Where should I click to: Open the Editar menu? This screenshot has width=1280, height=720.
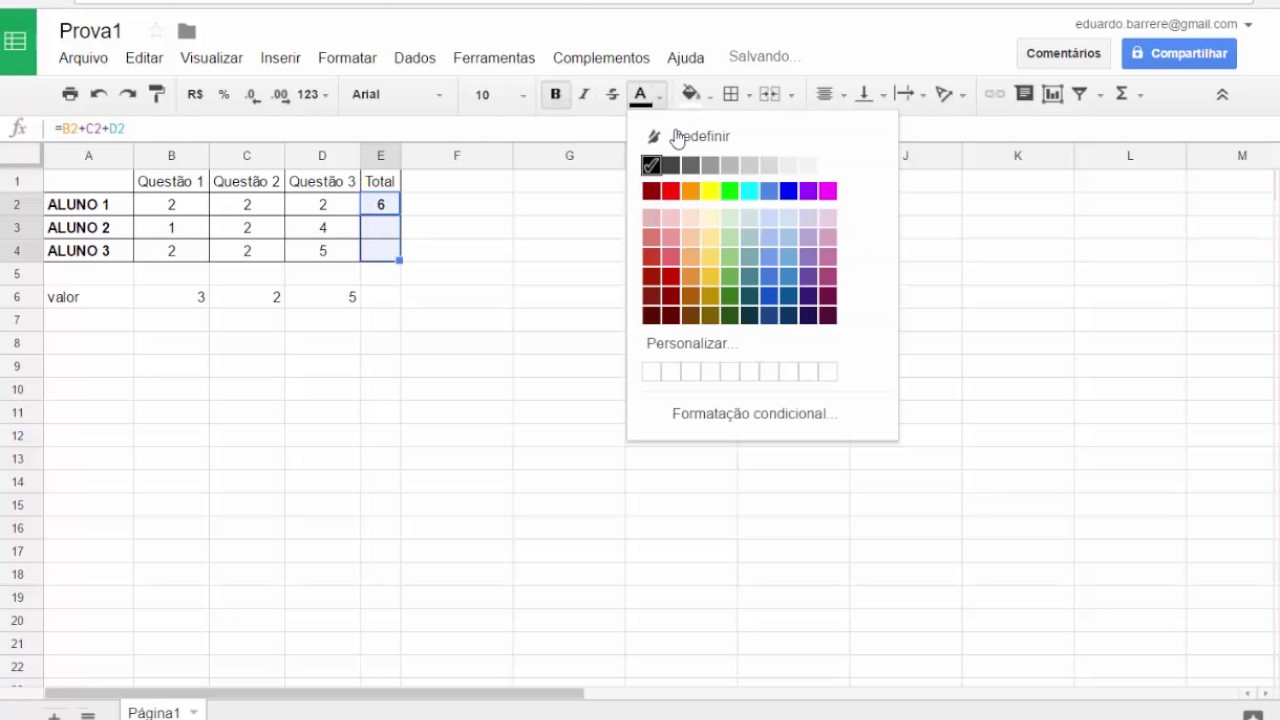[144, 58]
